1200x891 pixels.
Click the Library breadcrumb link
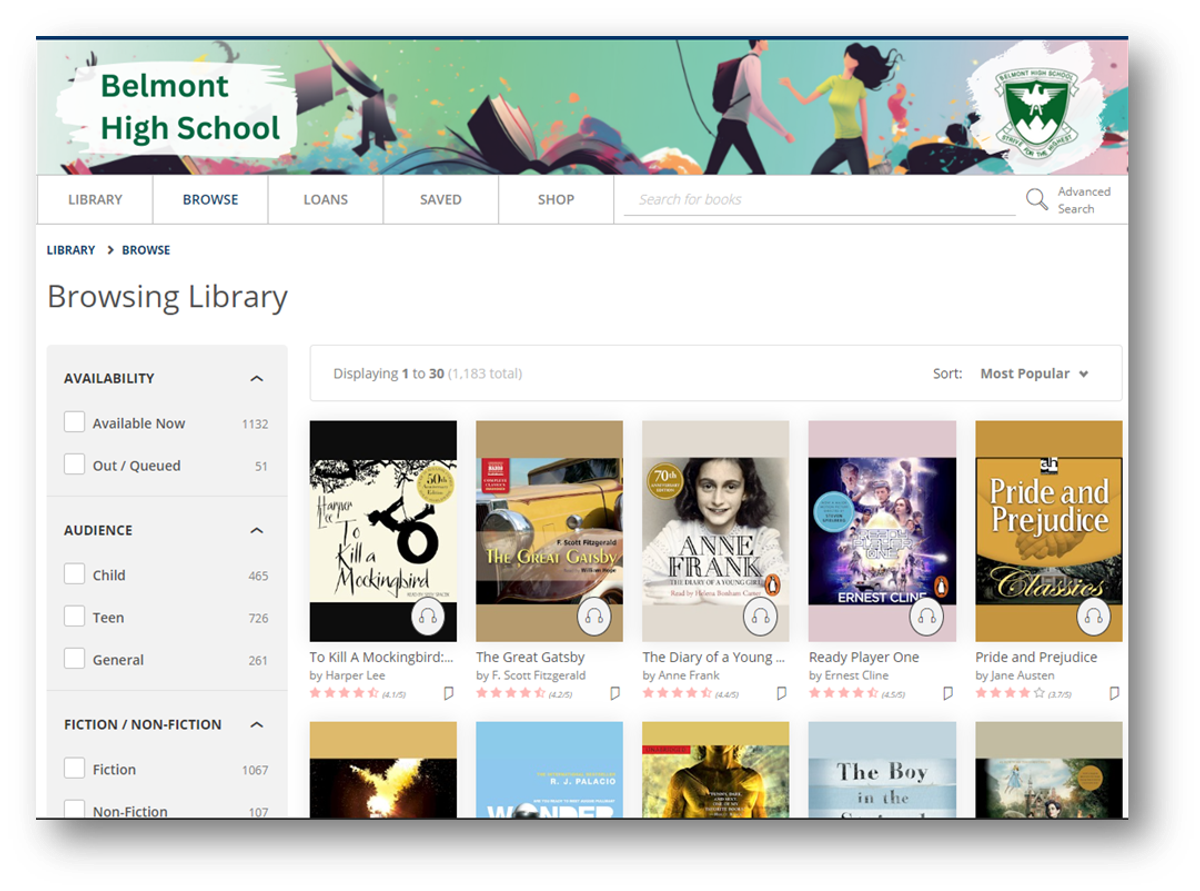[71, 250]
